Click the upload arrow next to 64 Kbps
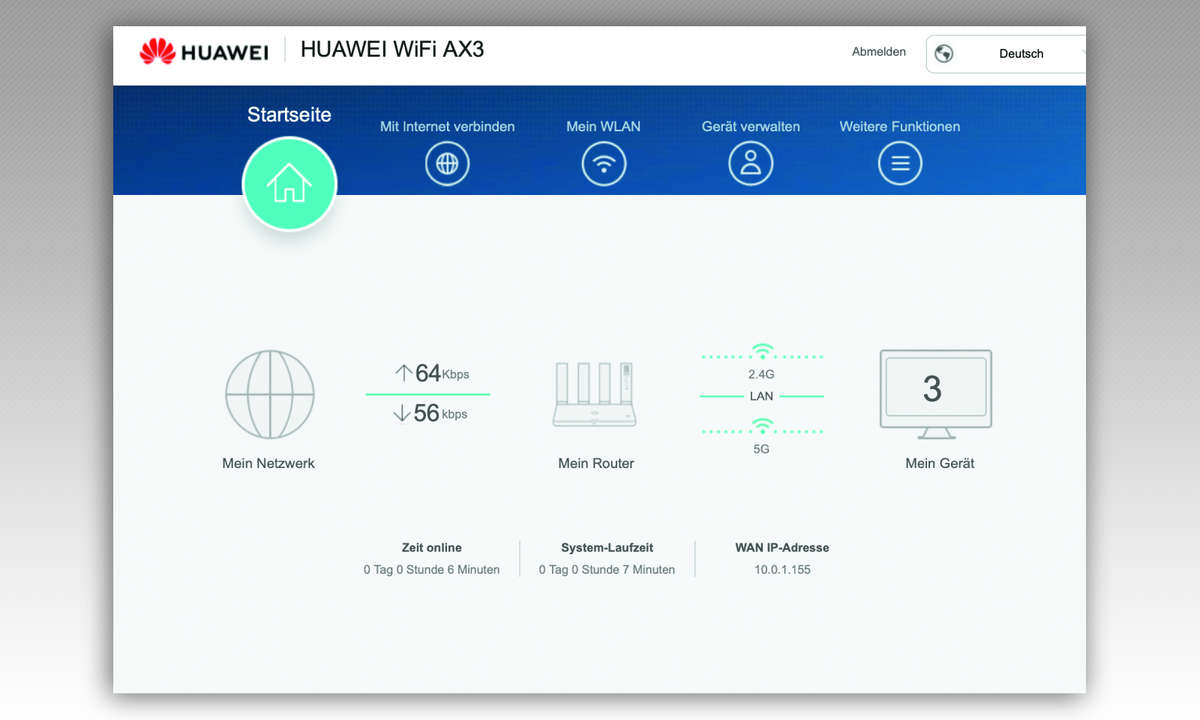The height and width of the screenshot is (720, 1200). click(x=404, y=373)
